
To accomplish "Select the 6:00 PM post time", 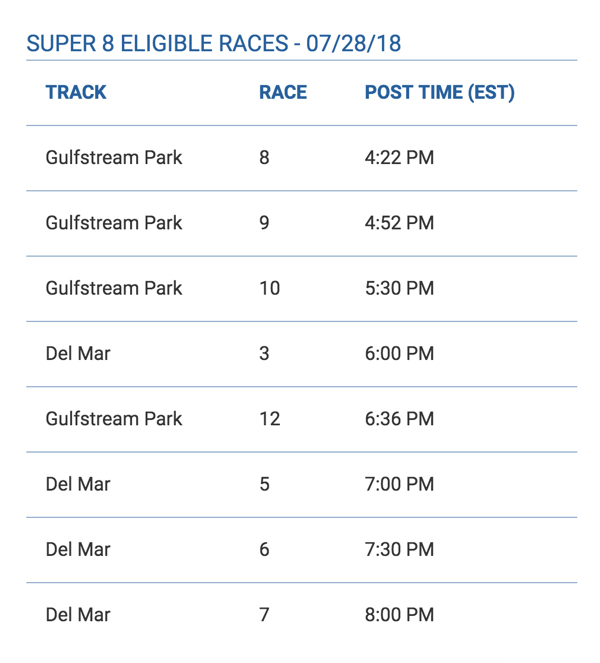I will (399, 354).
